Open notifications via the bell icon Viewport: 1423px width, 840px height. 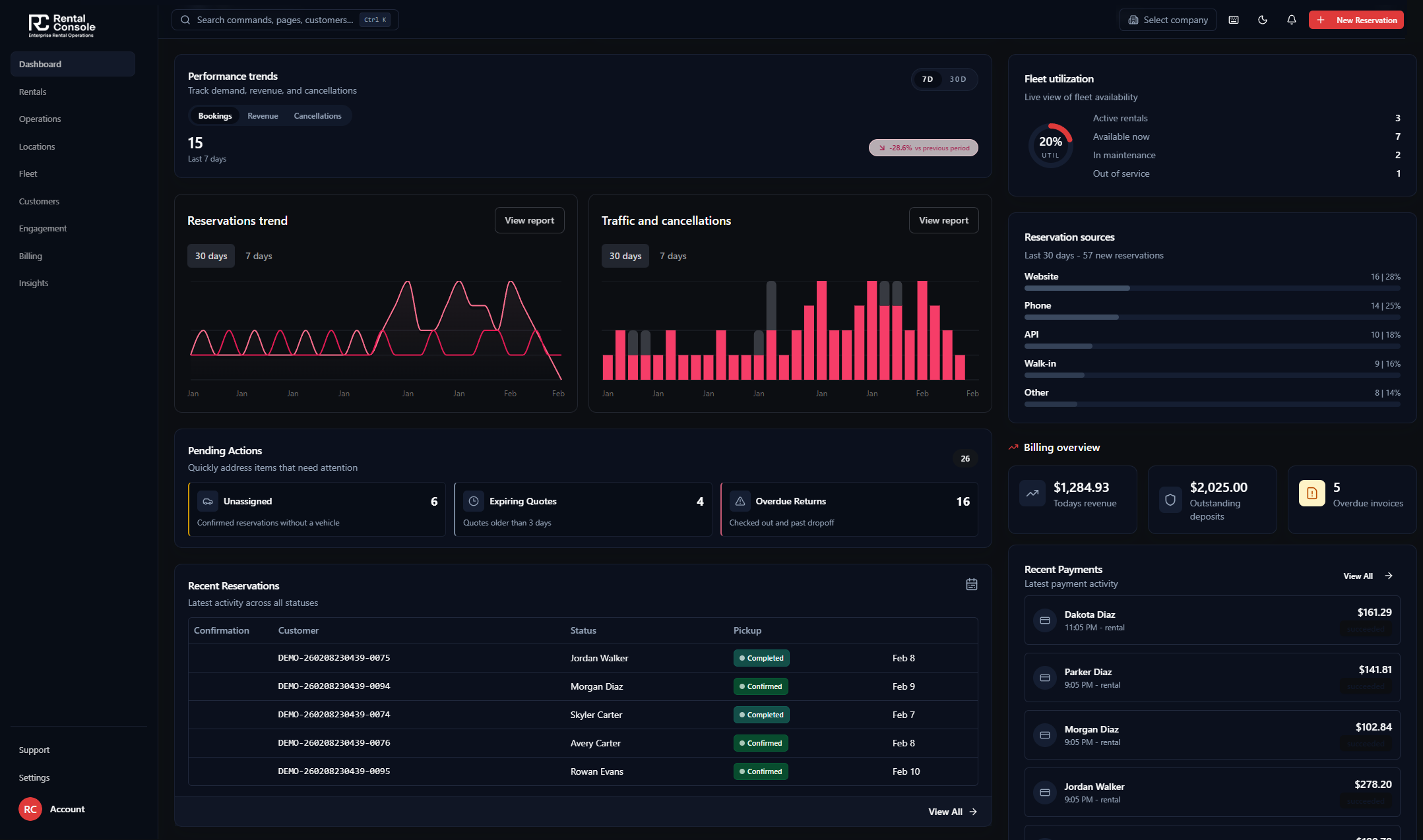point(1291,20)
